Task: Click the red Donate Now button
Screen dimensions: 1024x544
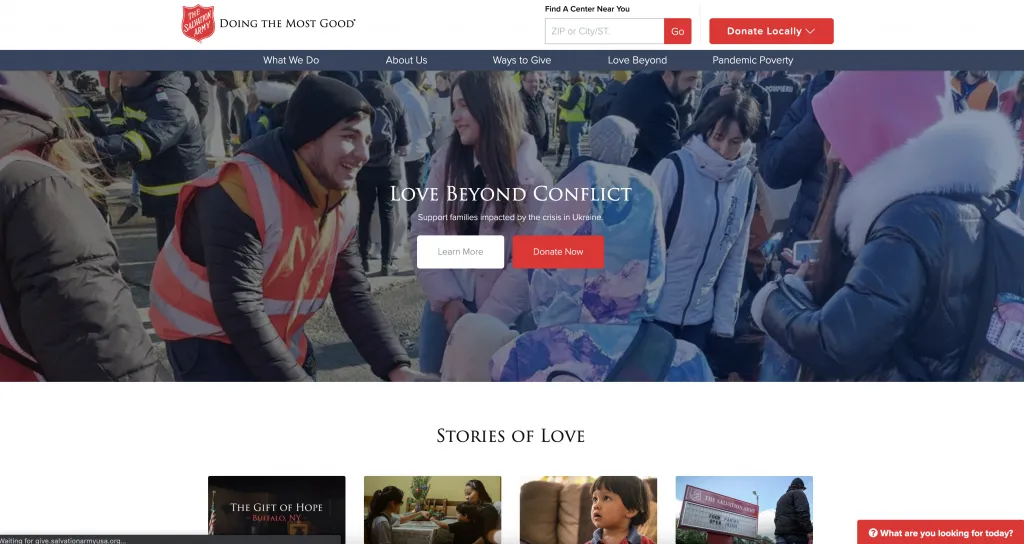Action: point(558,251)
